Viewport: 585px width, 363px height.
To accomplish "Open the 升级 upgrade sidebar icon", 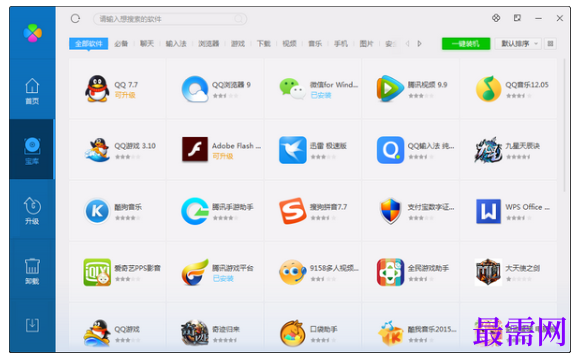I will coord(32,211).
